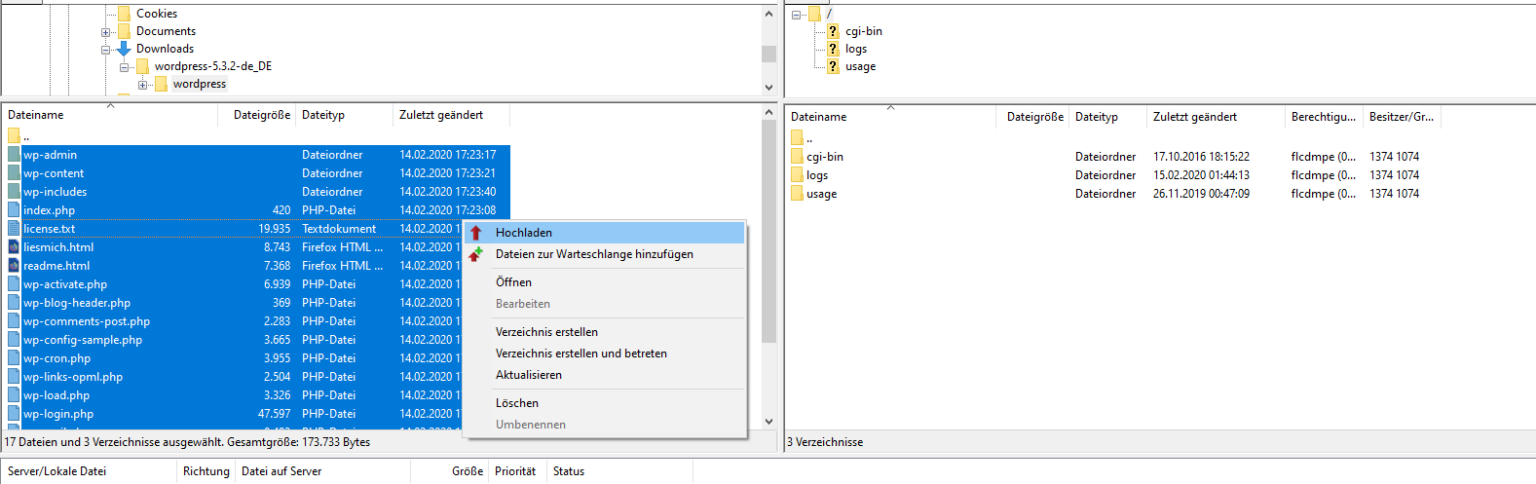1536x484 pixels.
Task: Click the wp-admin folder icon
Action: click(13, 155)
